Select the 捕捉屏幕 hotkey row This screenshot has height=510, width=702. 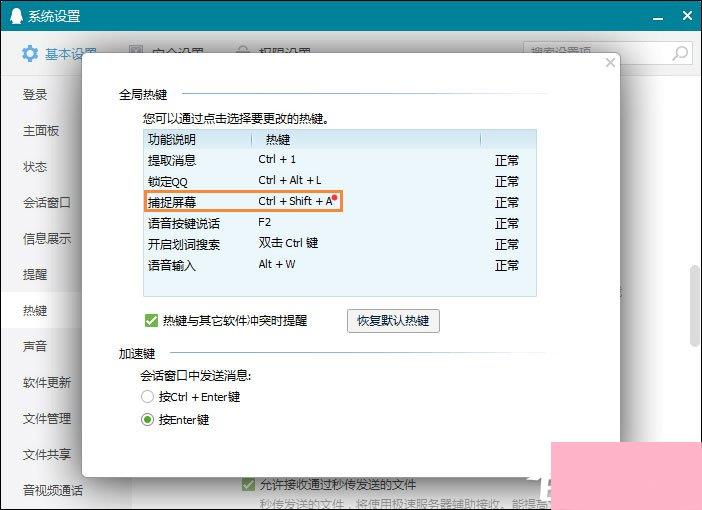pos(340,202)
